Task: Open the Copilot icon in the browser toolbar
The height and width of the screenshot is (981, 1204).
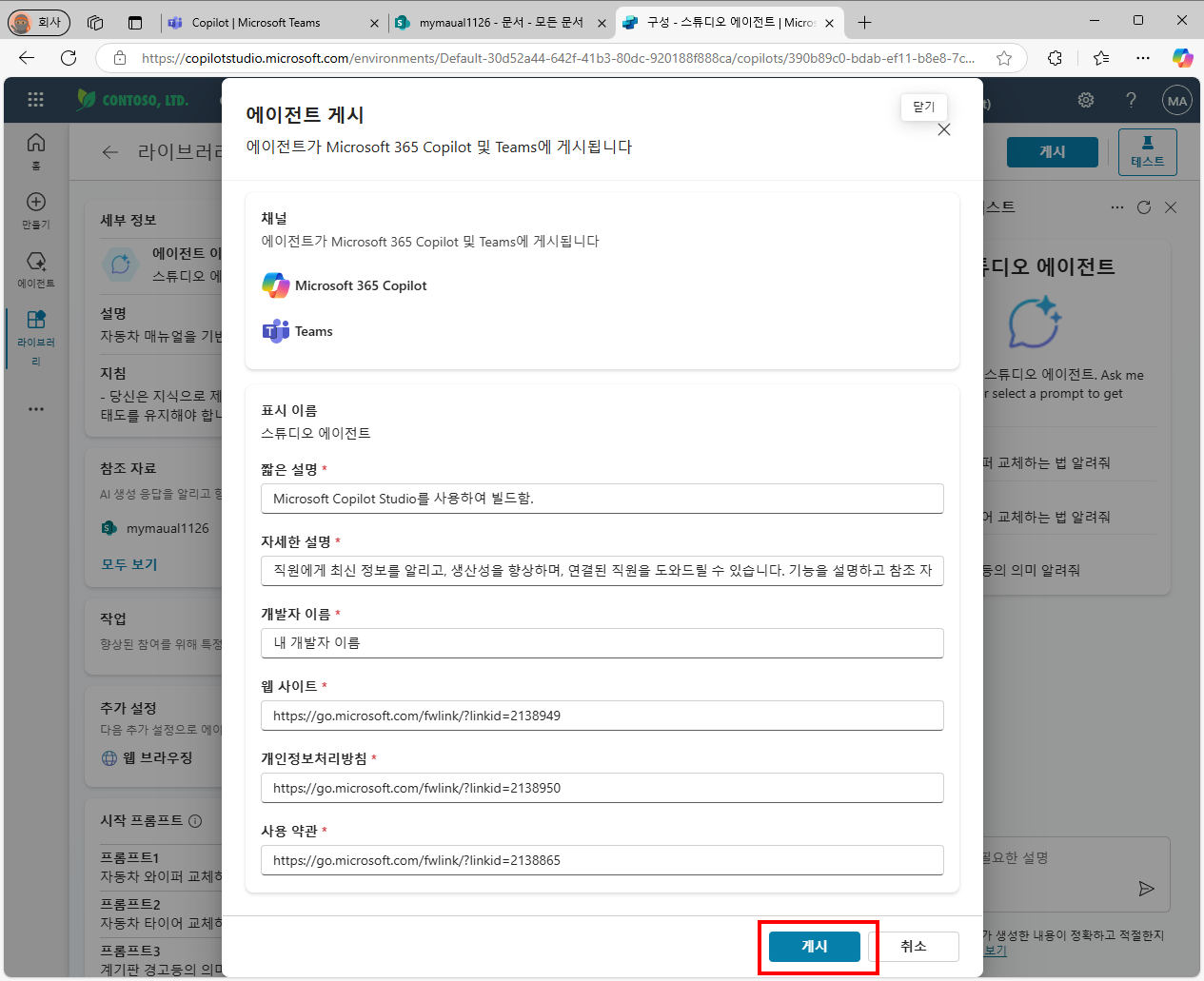Action: click(1182, 58)
